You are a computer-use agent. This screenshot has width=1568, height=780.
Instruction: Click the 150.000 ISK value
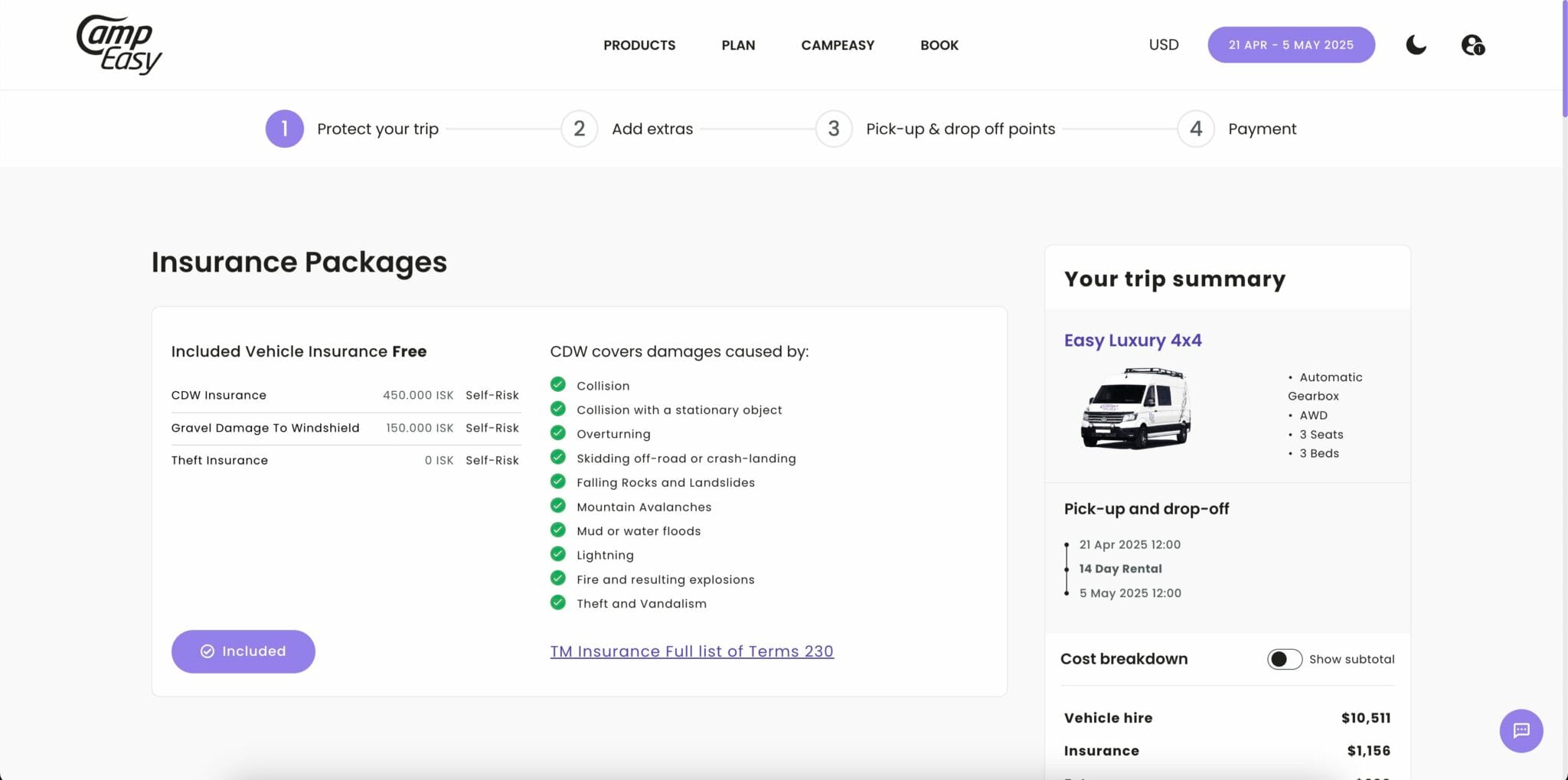[x=420, y=428]
